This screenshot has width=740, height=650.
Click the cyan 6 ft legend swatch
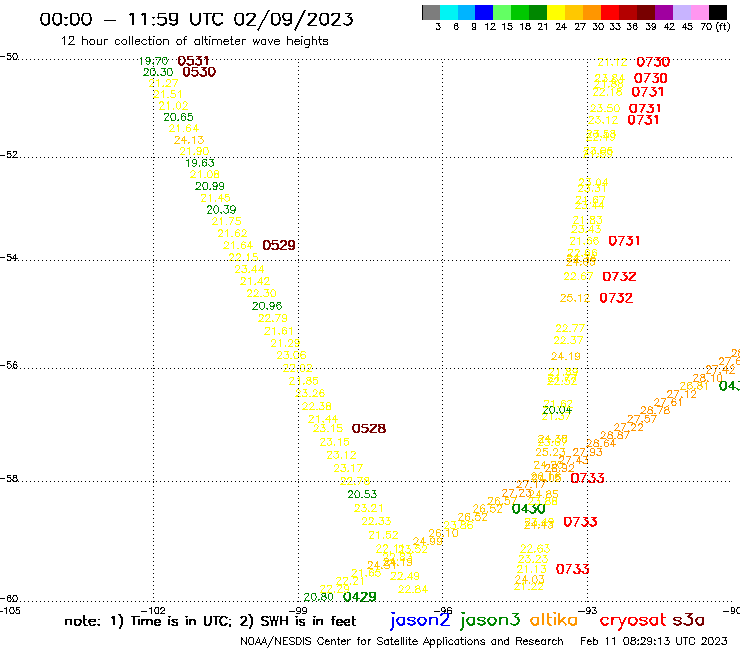tap(449, 12)
